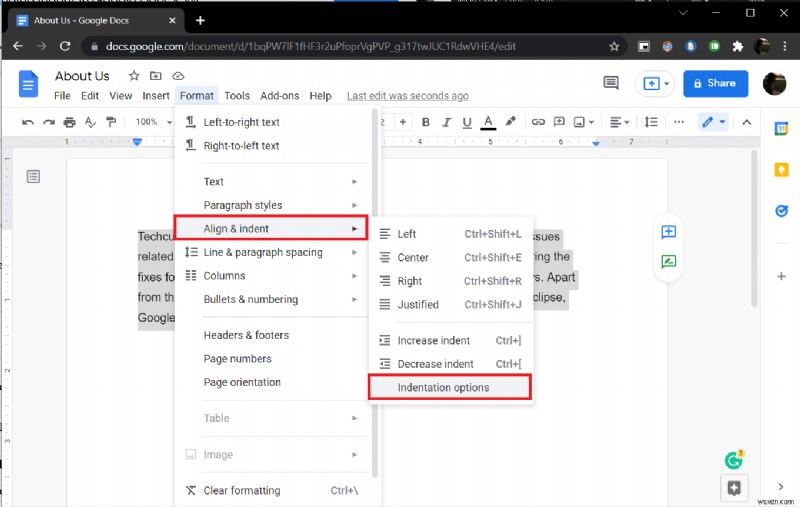Click the Move to folder icon

pyautogui.click(x=156, y=76)
